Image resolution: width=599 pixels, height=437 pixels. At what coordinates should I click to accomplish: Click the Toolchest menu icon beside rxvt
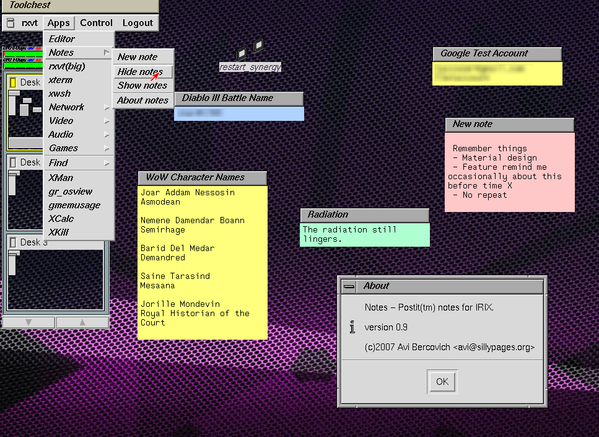tap(11, 23)
